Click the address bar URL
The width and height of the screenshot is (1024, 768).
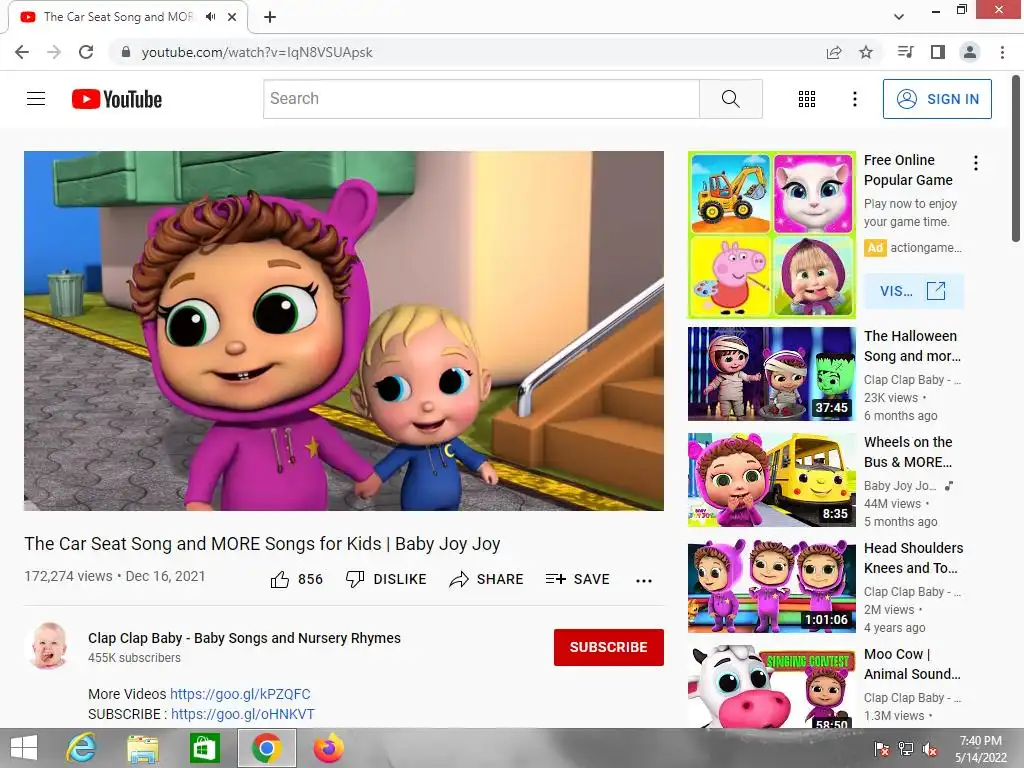257,52
